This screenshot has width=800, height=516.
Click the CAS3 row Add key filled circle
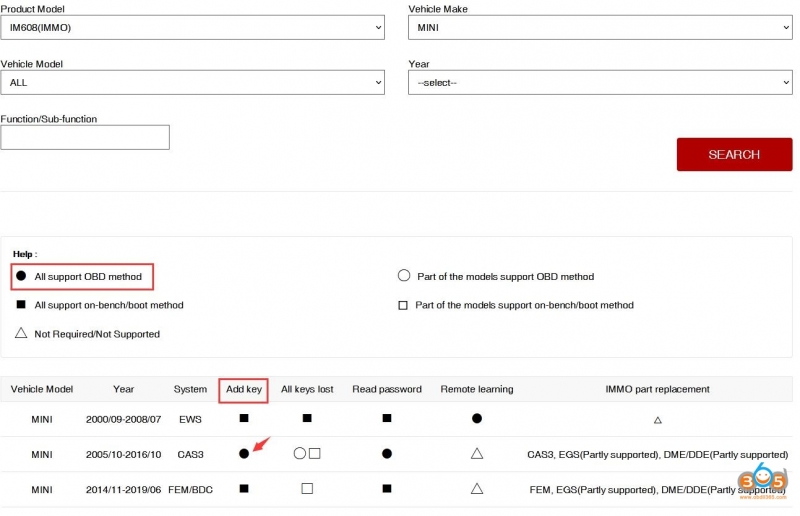point(244,453)
